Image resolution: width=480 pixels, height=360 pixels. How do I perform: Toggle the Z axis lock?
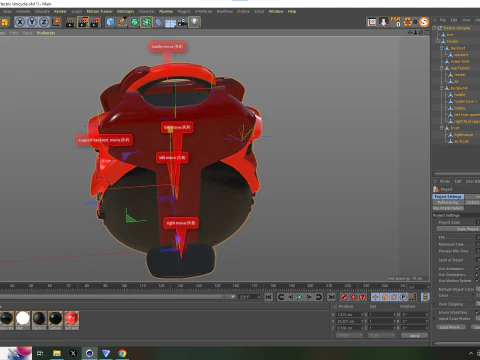pyautogui.click(x=44, y=22)
